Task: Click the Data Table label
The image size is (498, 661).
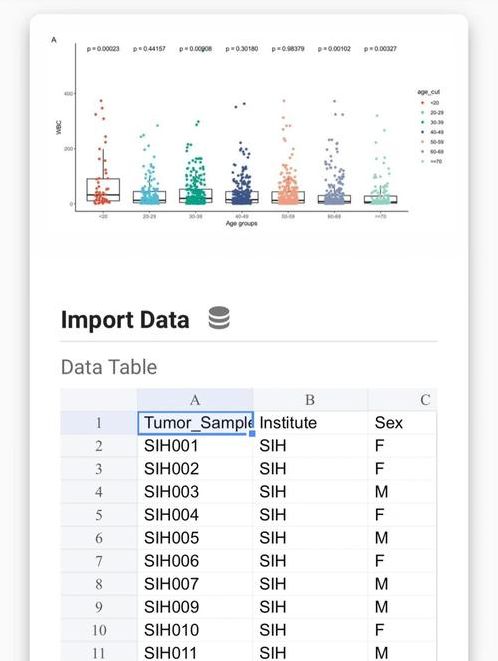Action: pyautogui.click(x=109, y=367)
